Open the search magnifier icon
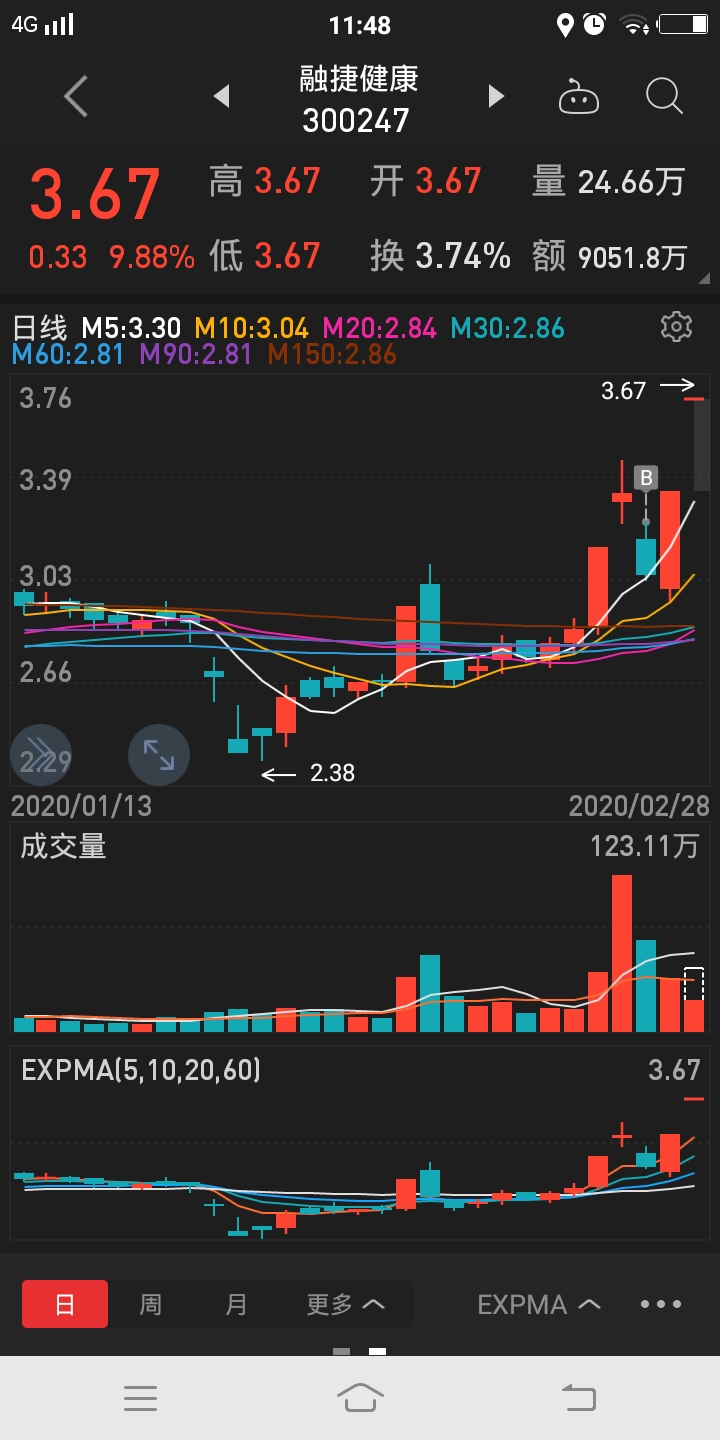This screenshot has width=720, height=1440. [x=664, y=97]
